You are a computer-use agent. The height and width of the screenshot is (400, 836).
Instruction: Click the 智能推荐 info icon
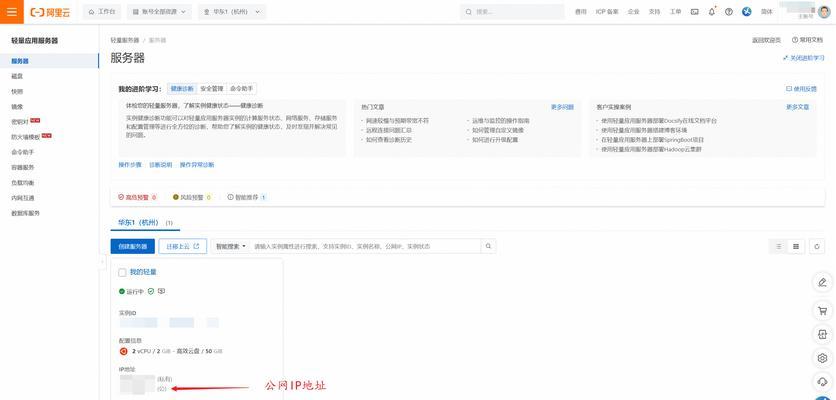pyautogui.click(x=231, y=197)
